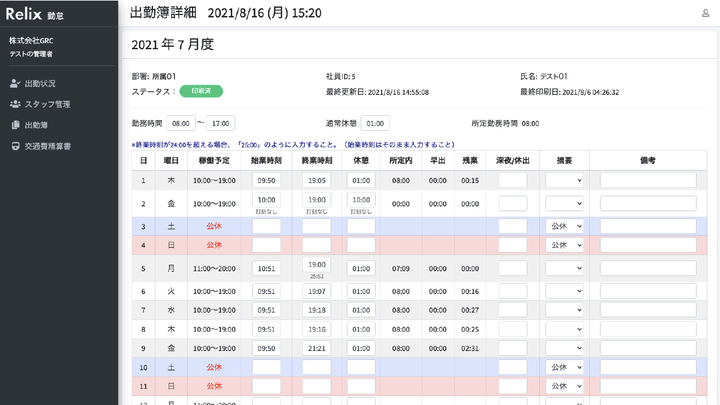Click the 出勤状況 icon in the sidebar
This screenshot has width=720, height=405.
[x=15, y=83]
